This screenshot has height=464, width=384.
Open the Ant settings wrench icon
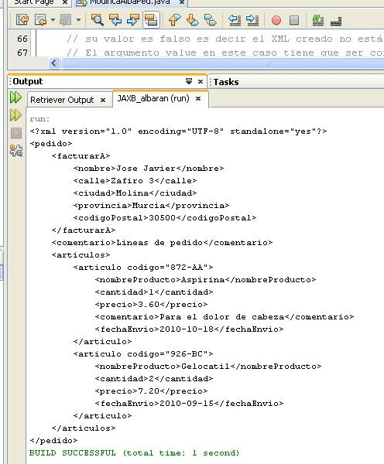pos(16,151)
